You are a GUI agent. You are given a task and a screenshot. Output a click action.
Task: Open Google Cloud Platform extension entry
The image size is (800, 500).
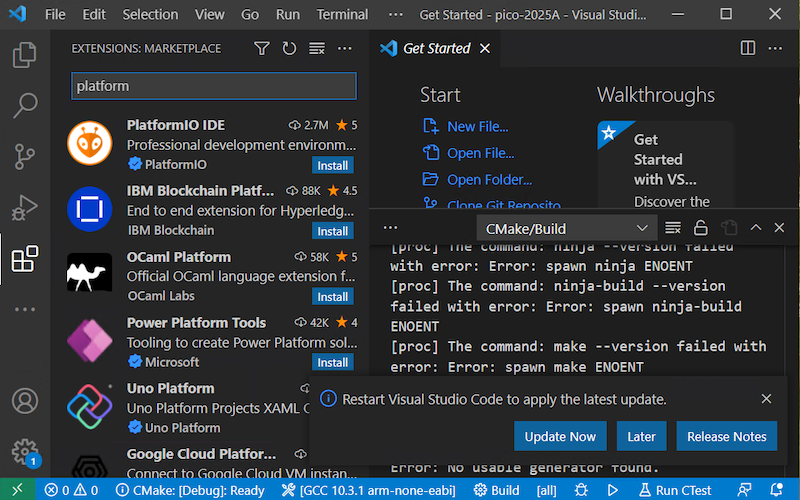coord(212,461)
